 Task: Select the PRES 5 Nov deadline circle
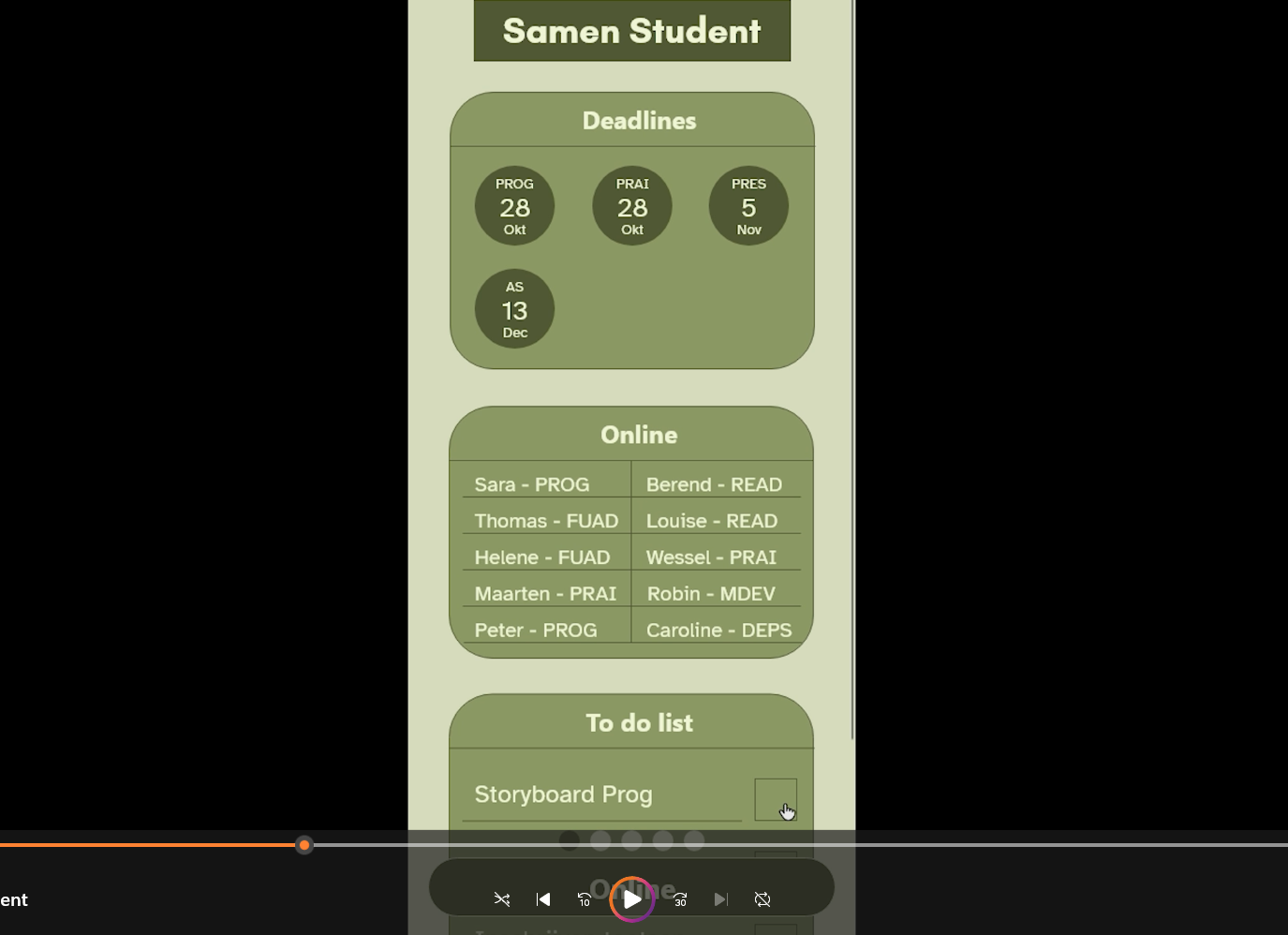(x=748, y=206)
